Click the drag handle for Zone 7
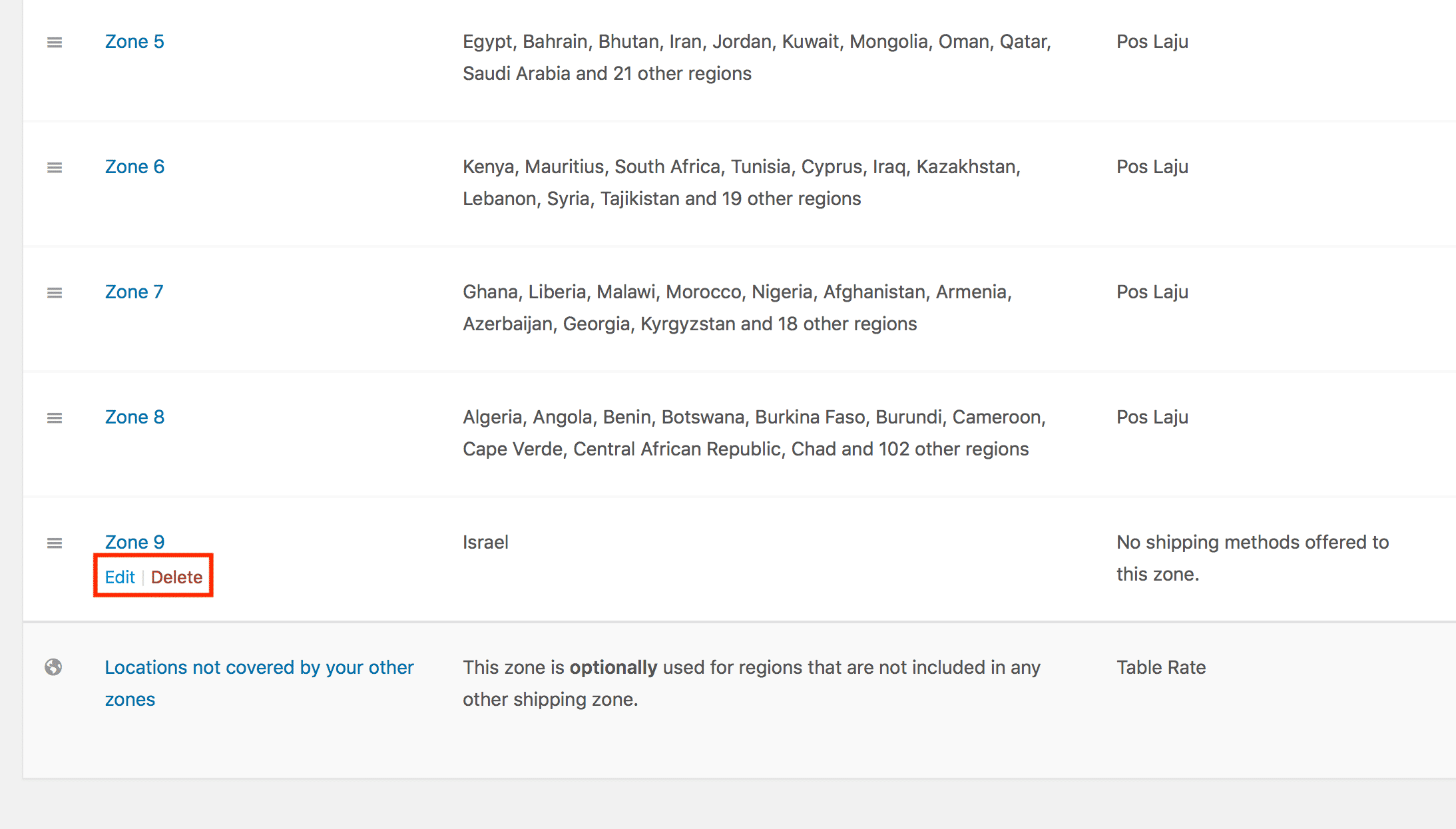Viewport: 1456px width, 829px height. tap(55, 293)
